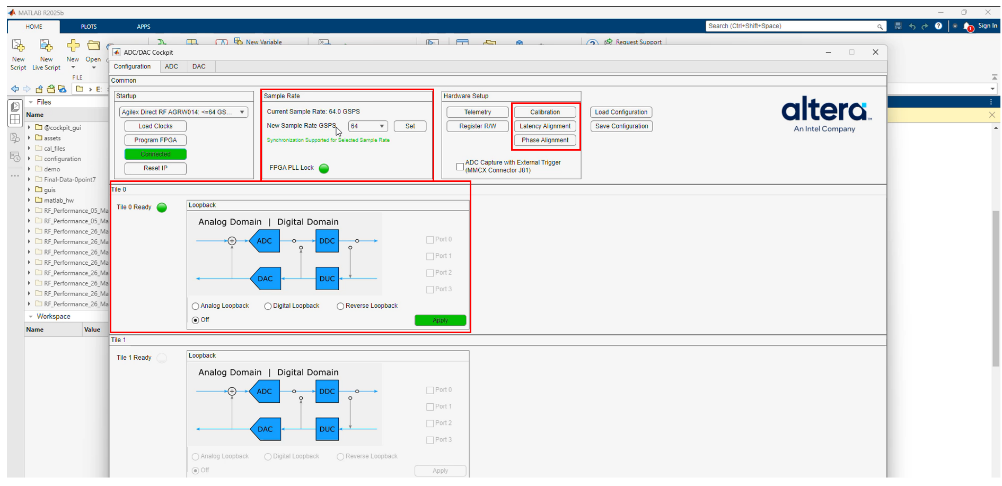
Task: Click the three-dots more icon in sidebar
Action: 16,174
